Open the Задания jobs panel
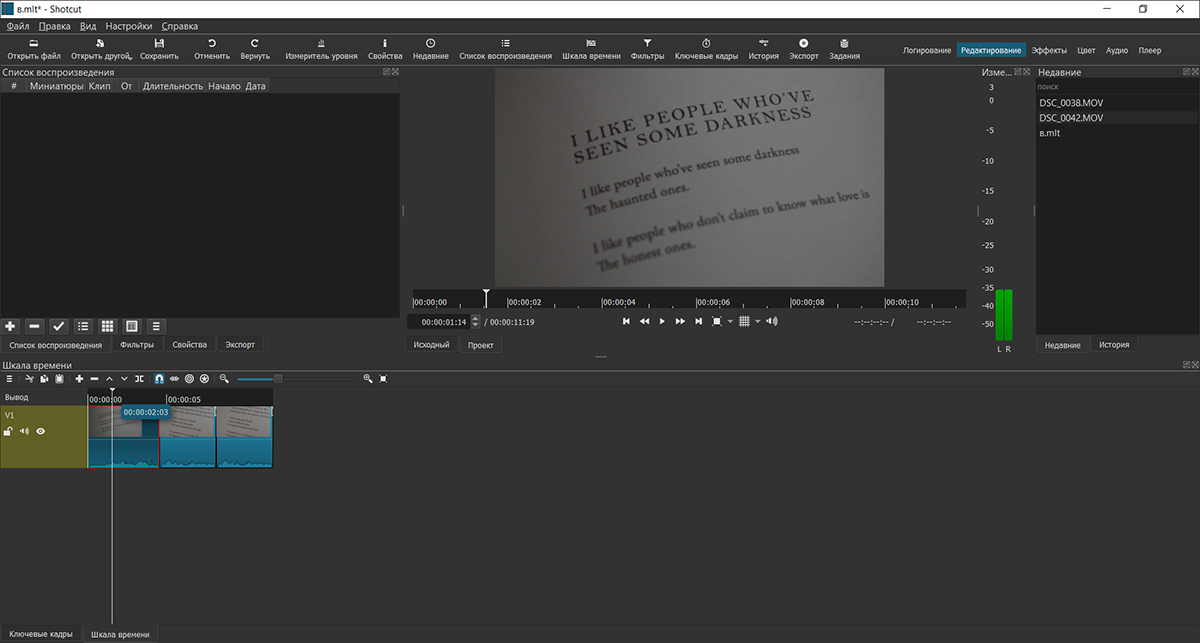 (x=844, y=49)
